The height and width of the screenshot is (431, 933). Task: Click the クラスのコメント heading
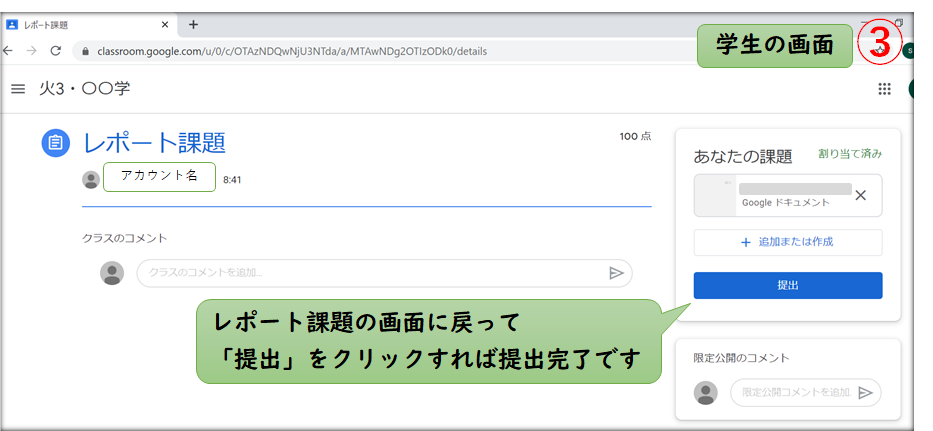tap(124, 238)
